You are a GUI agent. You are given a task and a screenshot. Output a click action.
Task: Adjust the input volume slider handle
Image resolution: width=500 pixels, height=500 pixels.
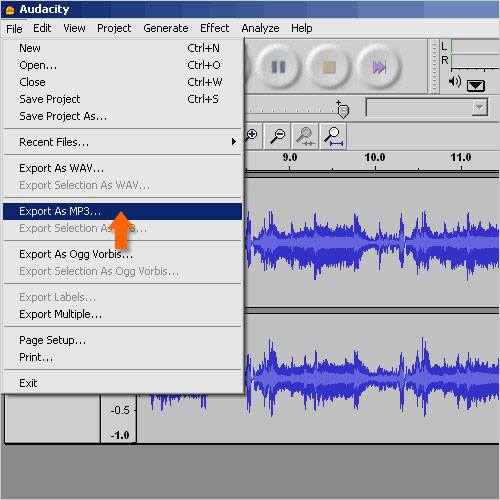[x=343, y=110]
